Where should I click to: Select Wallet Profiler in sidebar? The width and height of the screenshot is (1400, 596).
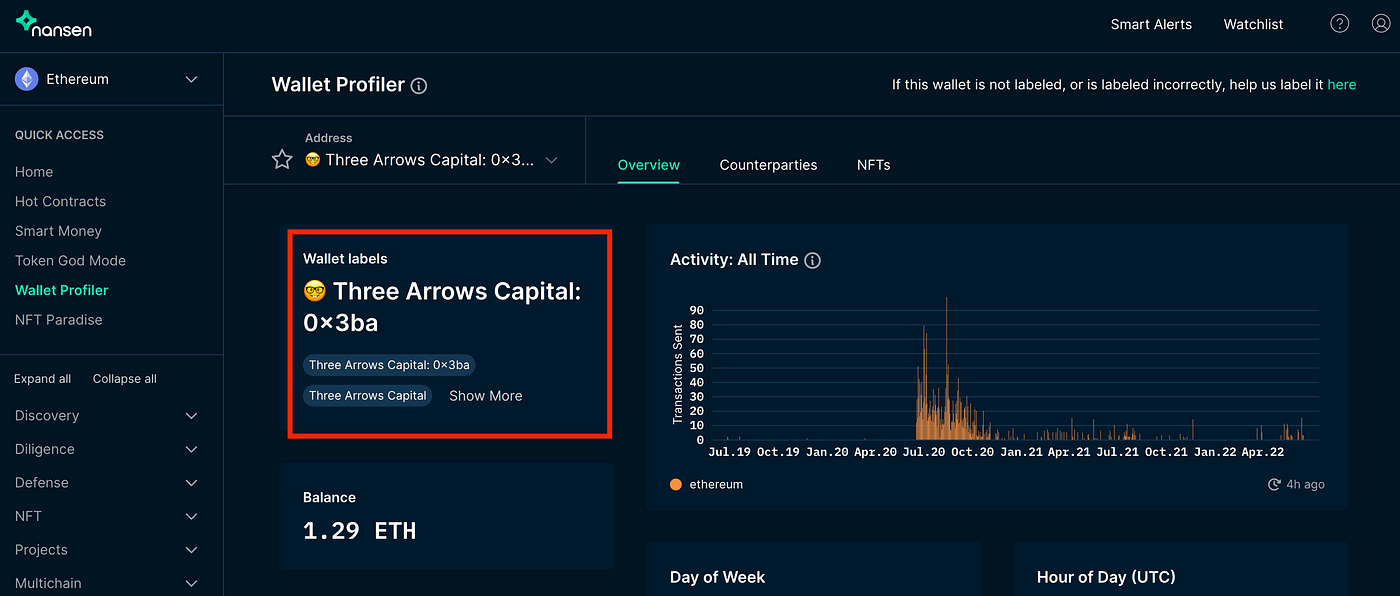[62, 290]
